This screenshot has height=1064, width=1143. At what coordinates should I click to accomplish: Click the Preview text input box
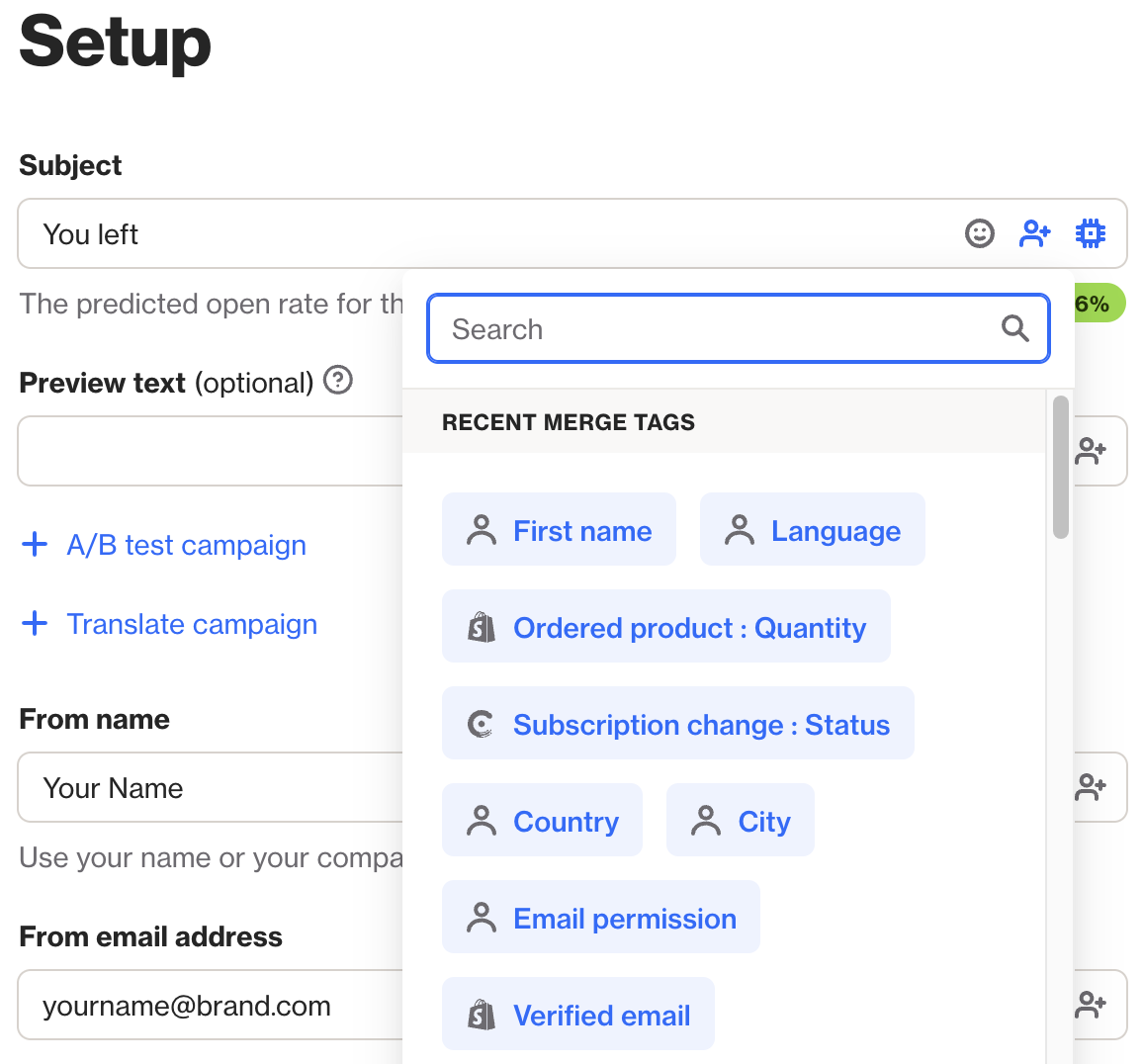pyautogui.click(x=212, y=452)
